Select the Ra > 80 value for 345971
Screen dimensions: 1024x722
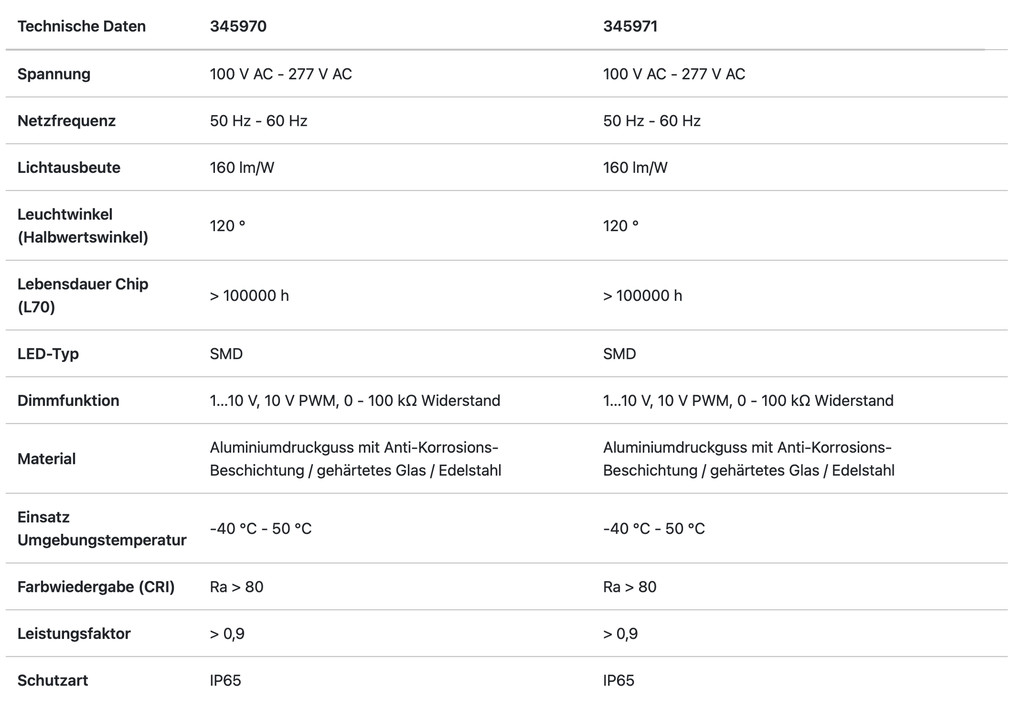pos(630,587)
